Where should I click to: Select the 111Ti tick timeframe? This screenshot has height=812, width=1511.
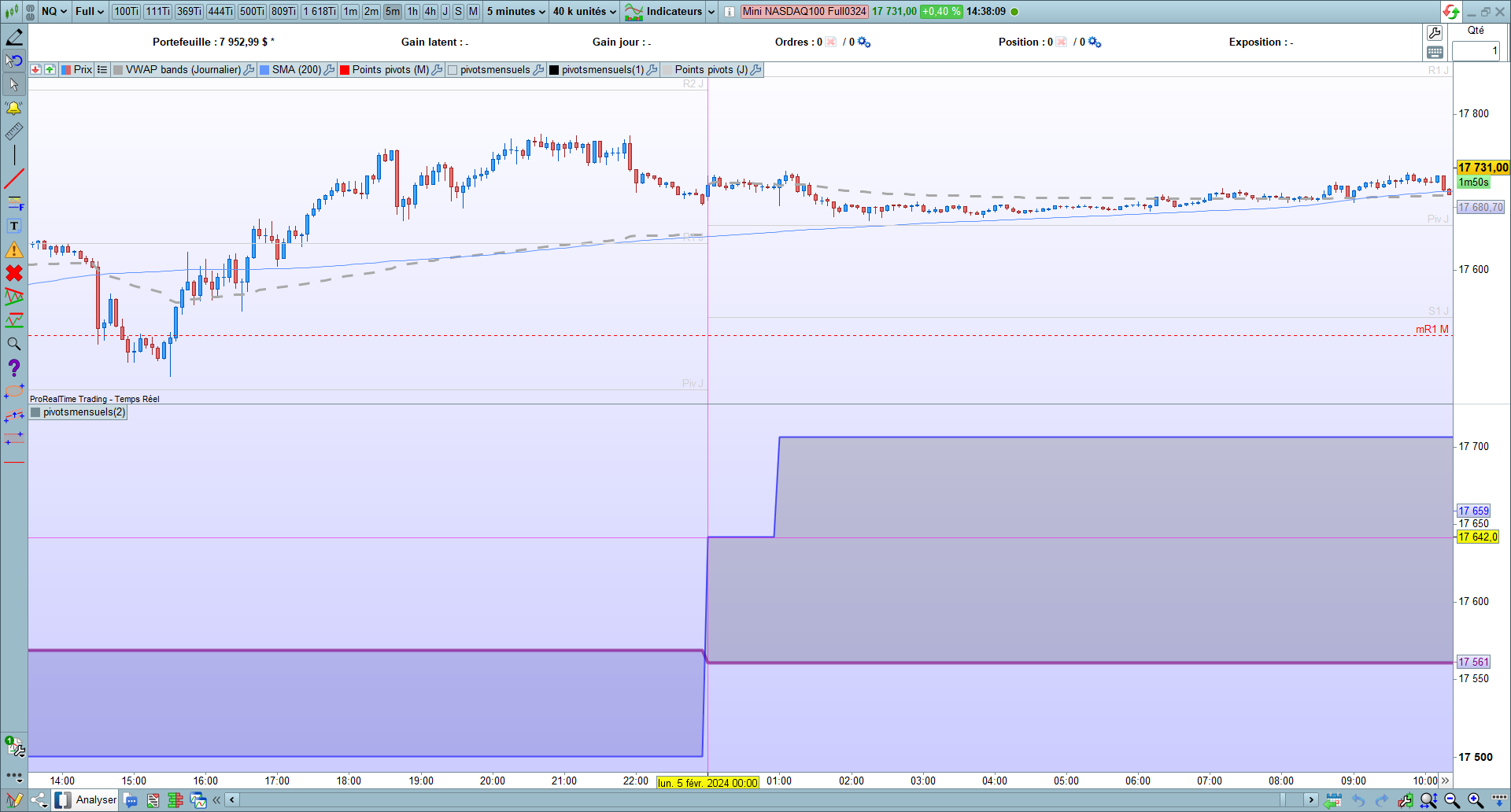[157, 12]
